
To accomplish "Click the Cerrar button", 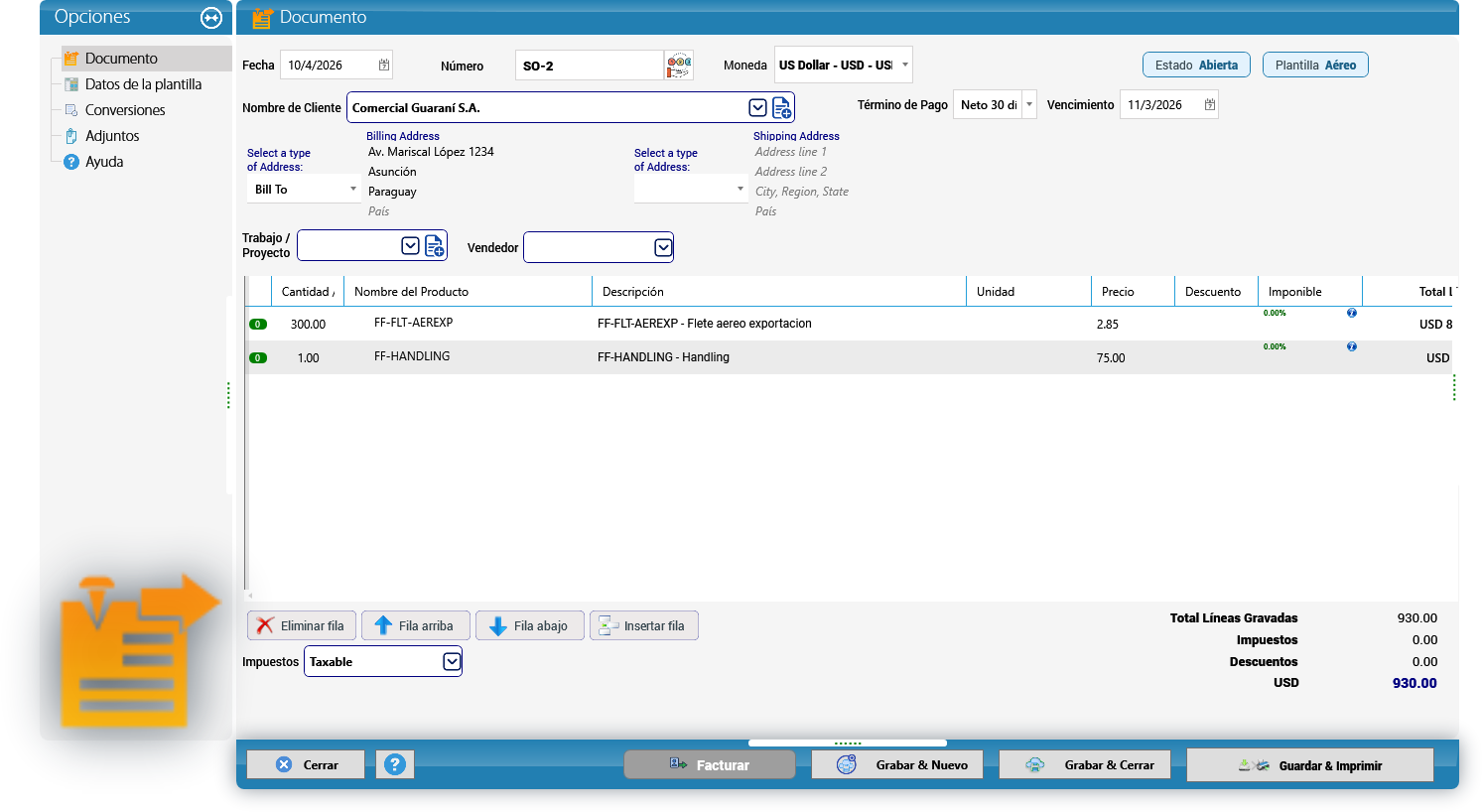I will 306,764.
